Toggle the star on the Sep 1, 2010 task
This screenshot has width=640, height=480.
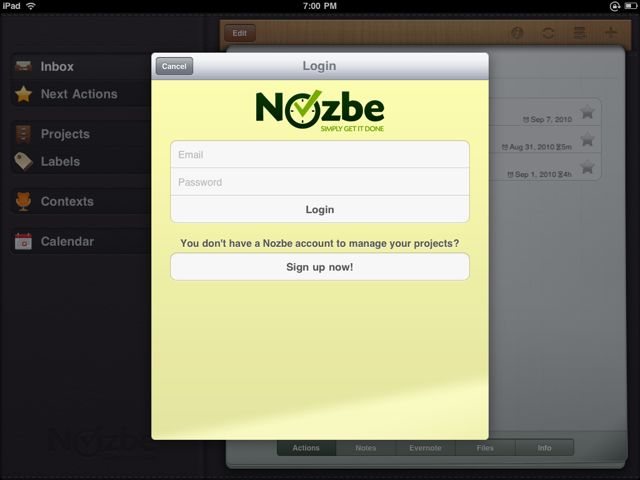coord(587,167)
